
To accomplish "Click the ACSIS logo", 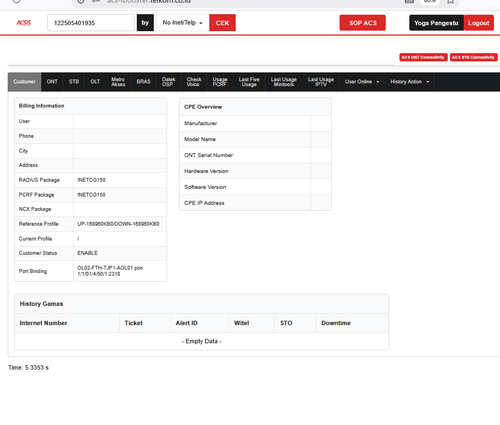I will point(24,23).
